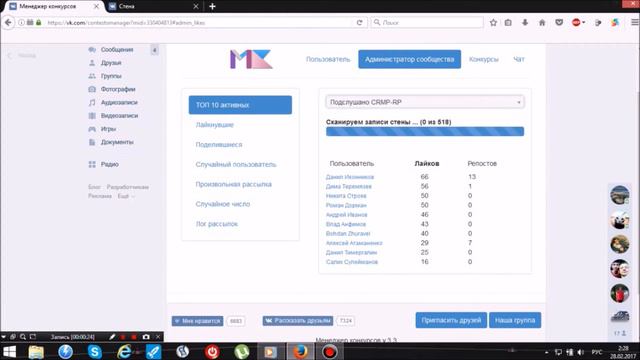
Task: Open File Explorer from the taskbar
Action: coord(36,351)
